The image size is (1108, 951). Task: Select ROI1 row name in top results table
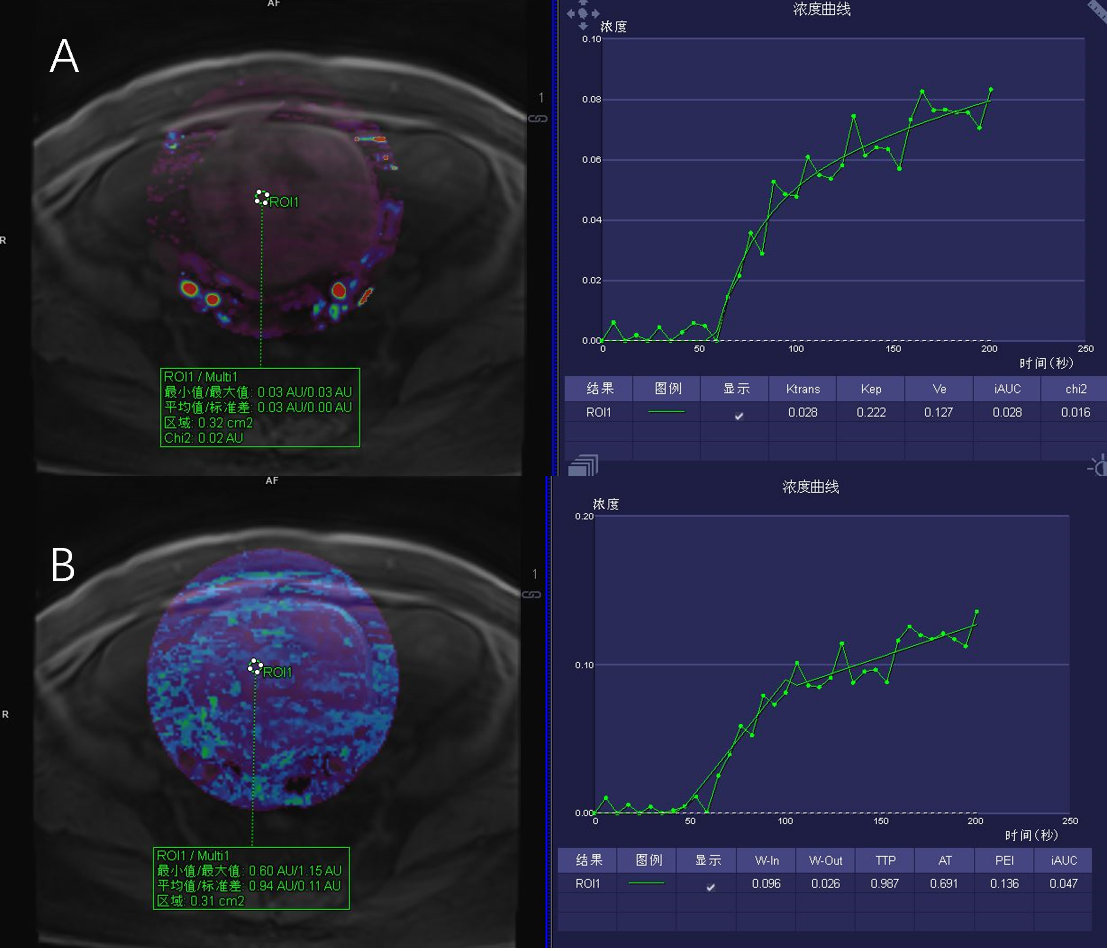click(x=599, y=411)
